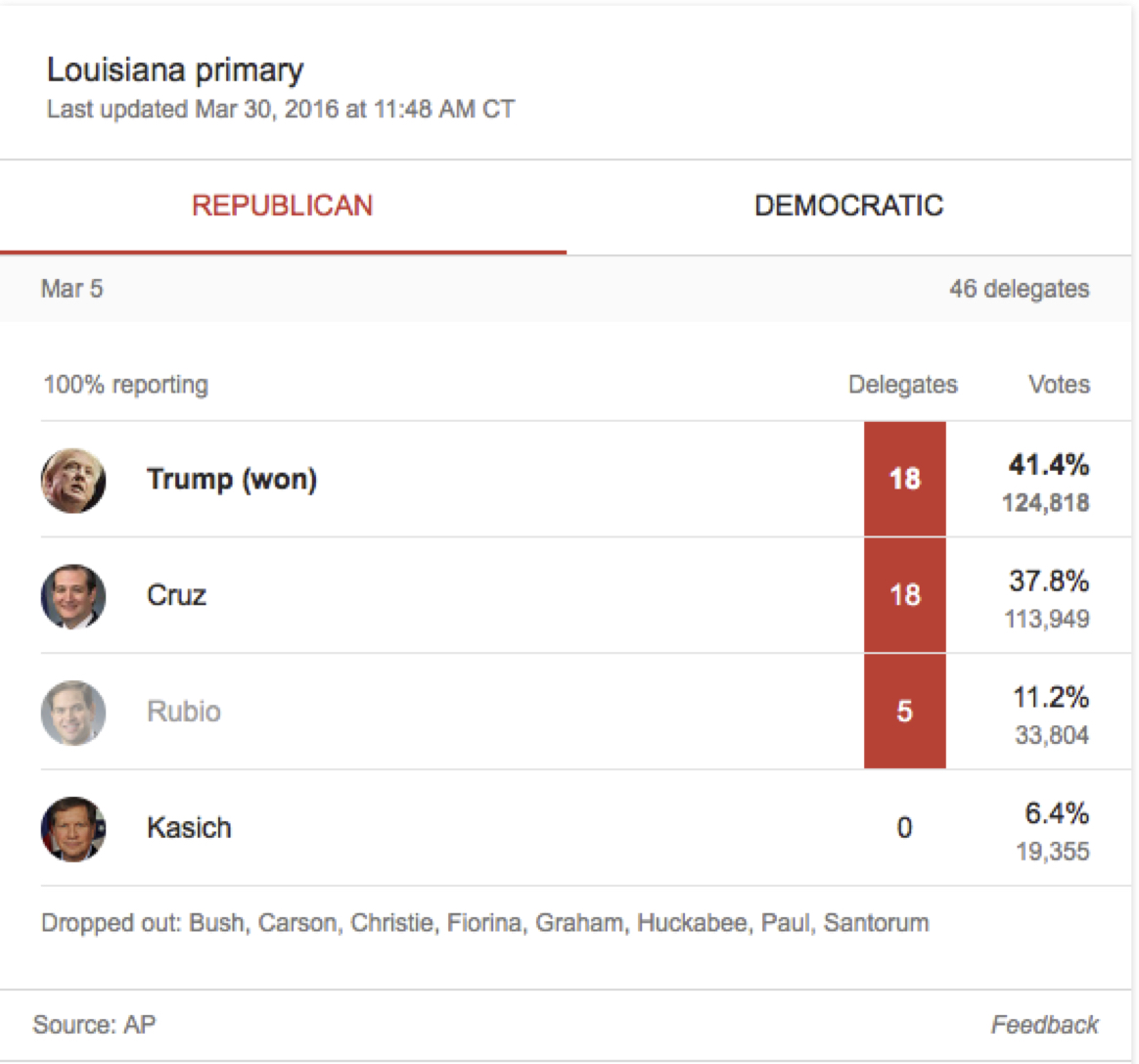Select the Kasich candidate name
This screenshot has height=1064, width=1139.
189,828
